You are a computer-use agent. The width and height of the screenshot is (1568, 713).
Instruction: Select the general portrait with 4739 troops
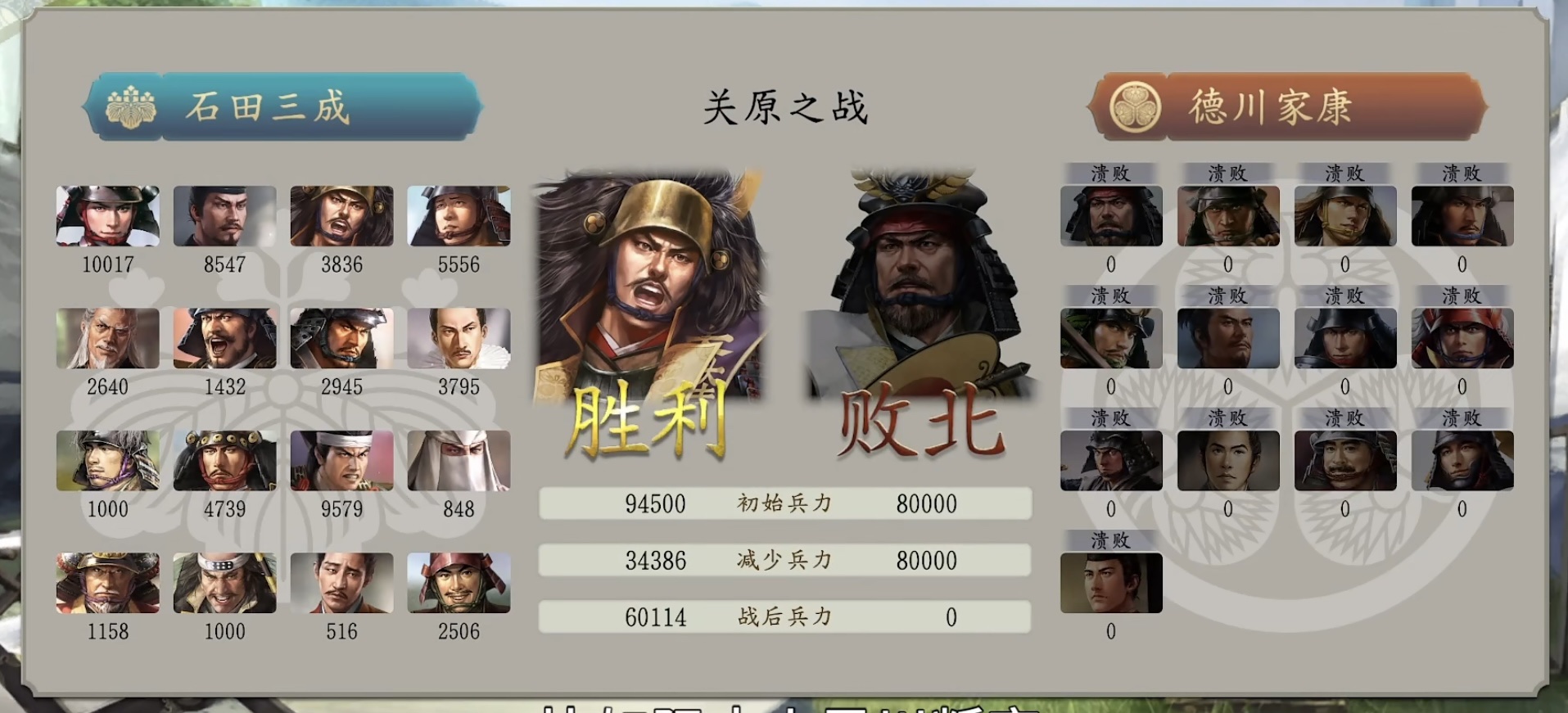tap(225, 461)
